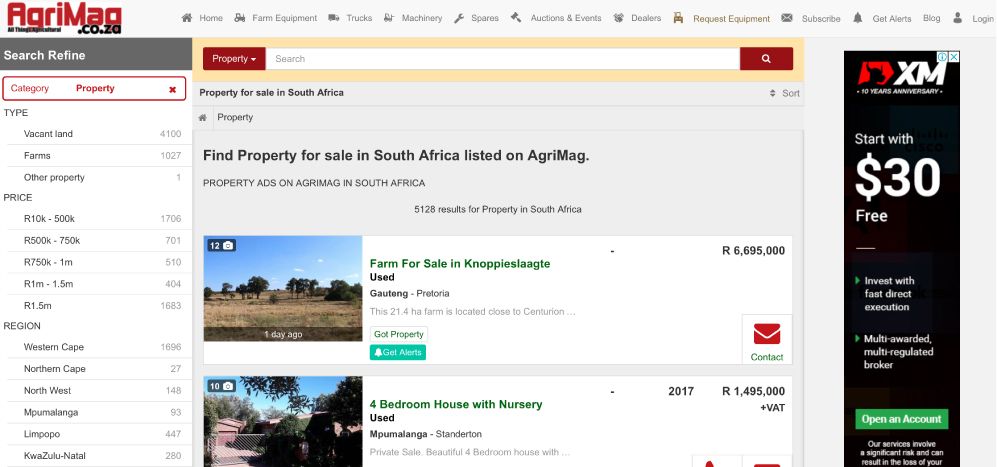Click Open an Account in XM ad
The width and height of the screenshot is (997, 467).
coord(902,419)
